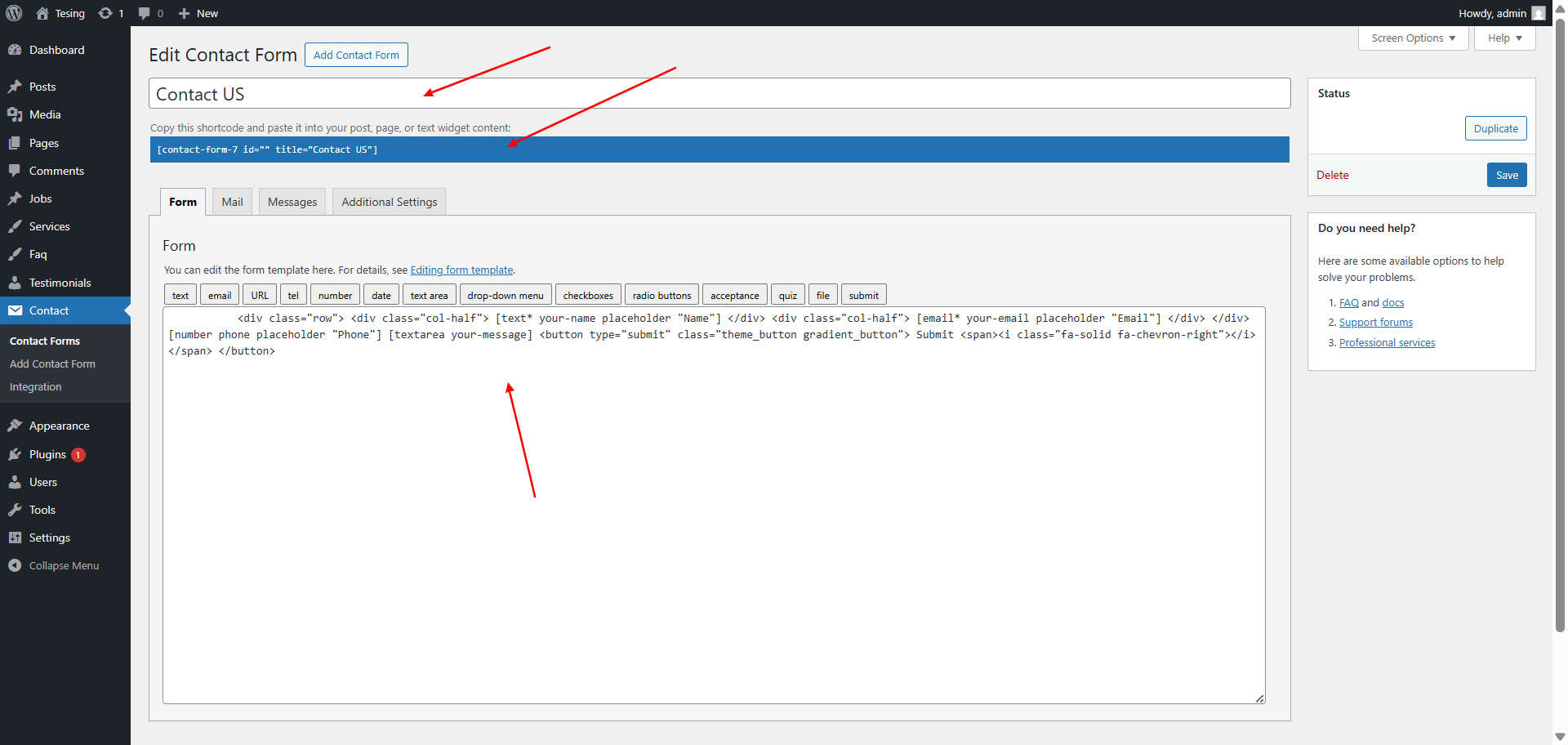This screenshot has width=1568, height=745.
Task: Click the WordPress logo icon
Action: point(14,13)
